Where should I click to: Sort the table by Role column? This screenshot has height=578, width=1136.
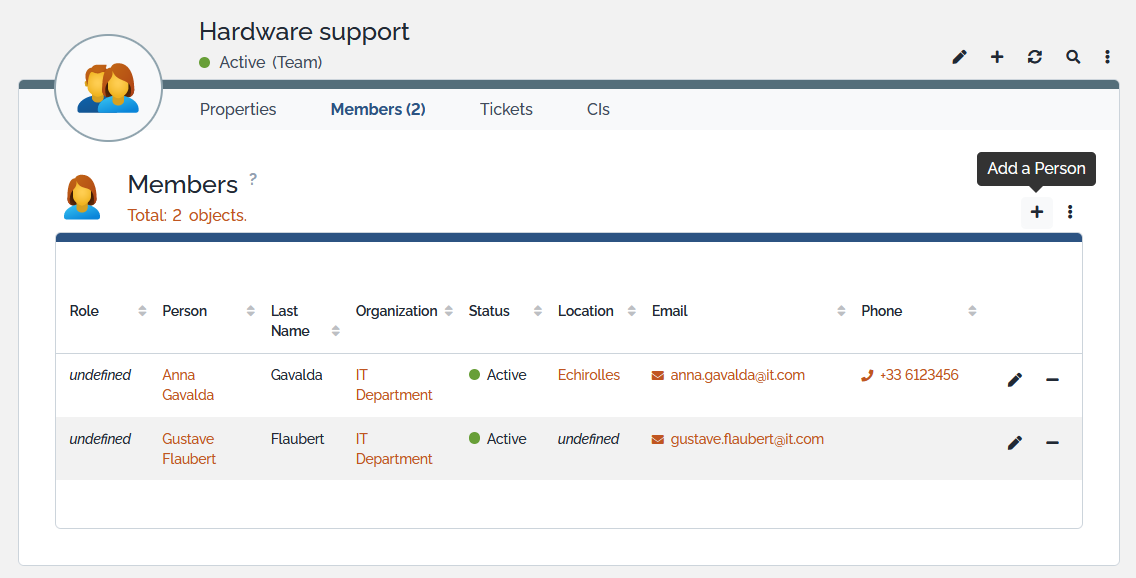point(85,311)
